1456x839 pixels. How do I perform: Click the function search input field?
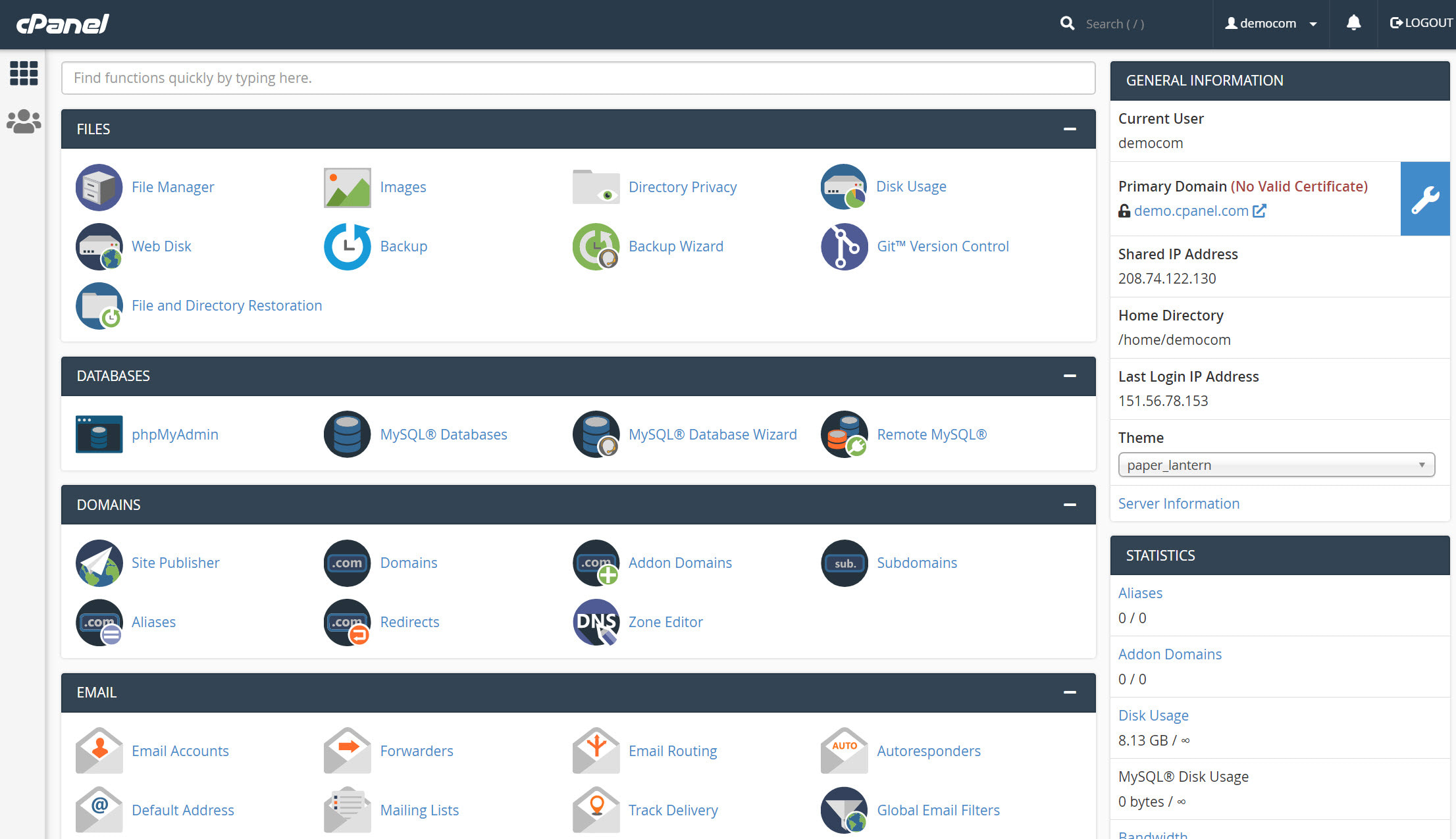[576, 78]
